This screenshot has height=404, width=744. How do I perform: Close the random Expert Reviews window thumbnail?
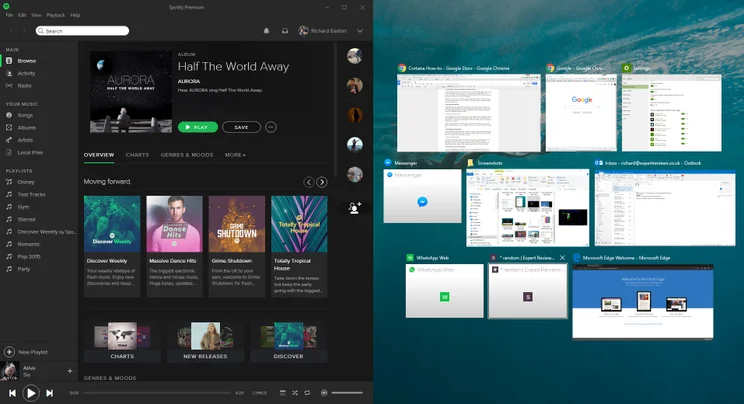(562, 258)
